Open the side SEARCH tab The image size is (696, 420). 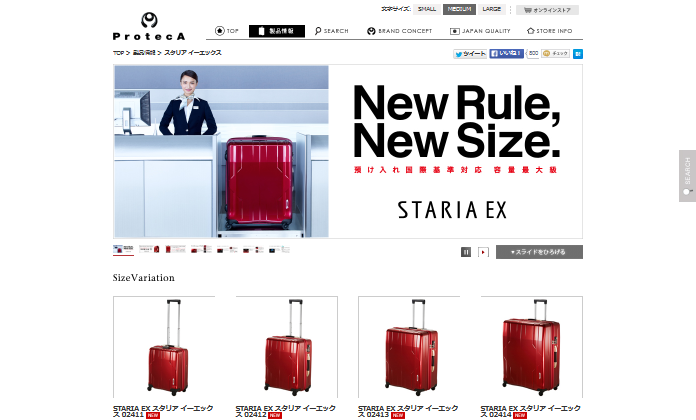[687, 176]
